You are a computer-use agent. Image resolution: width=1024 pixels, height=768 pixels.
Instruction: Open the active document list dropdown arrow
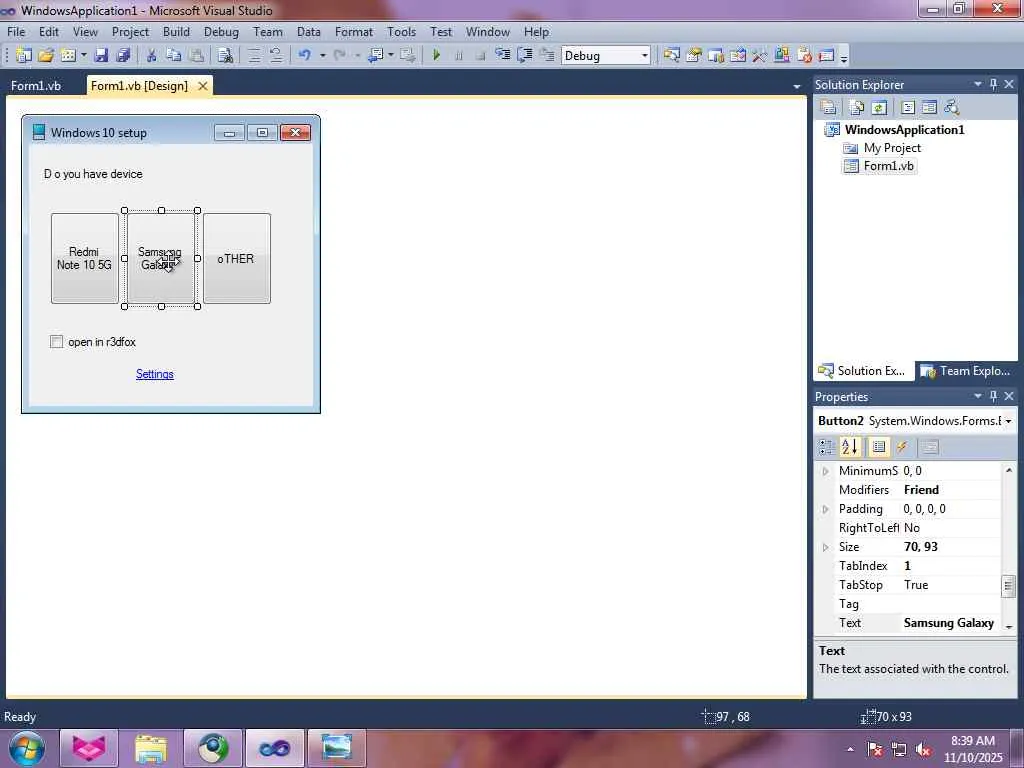[797, 86]
